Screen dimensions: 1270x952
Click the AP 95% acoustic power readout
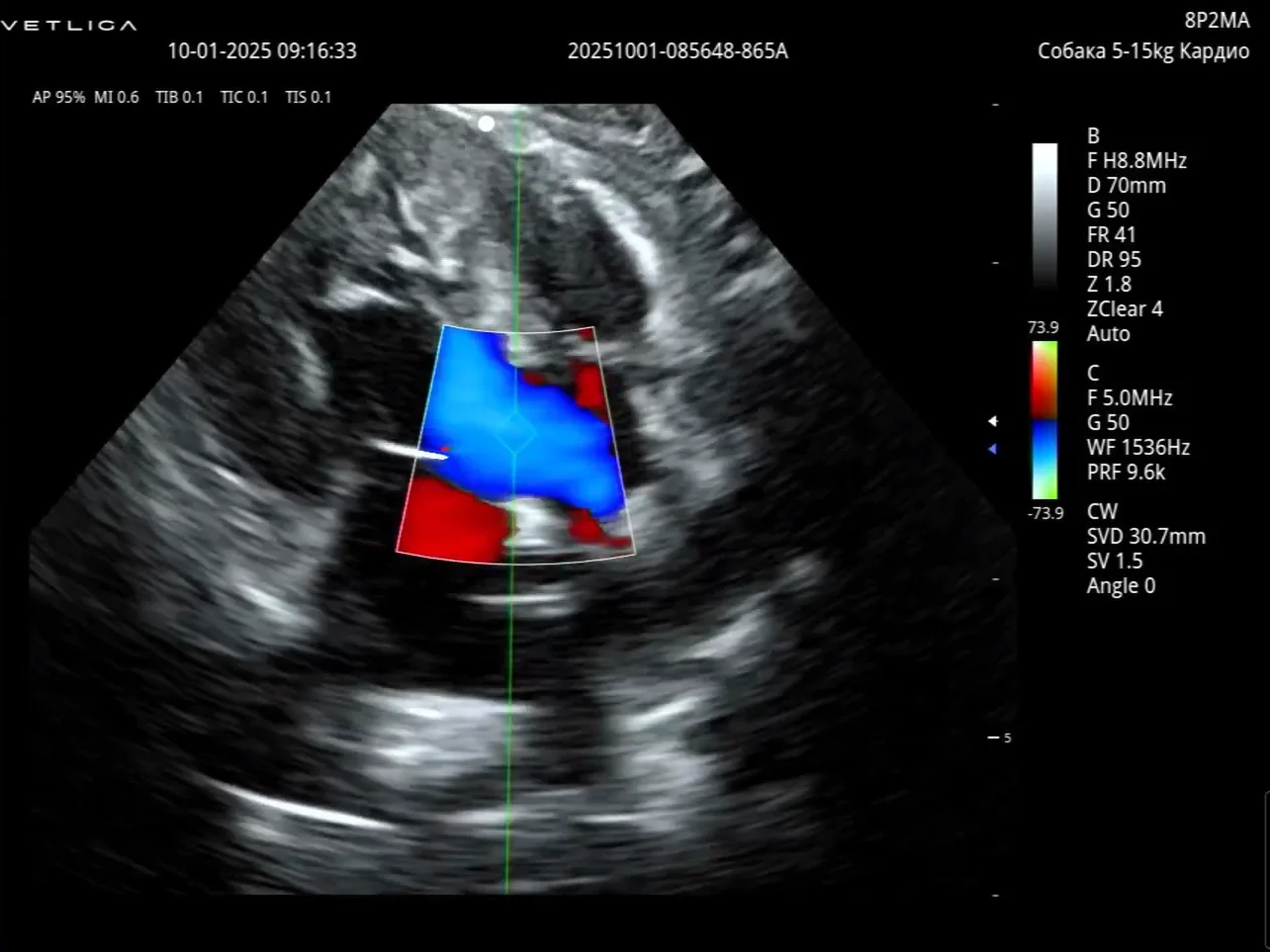click(58, 97)
